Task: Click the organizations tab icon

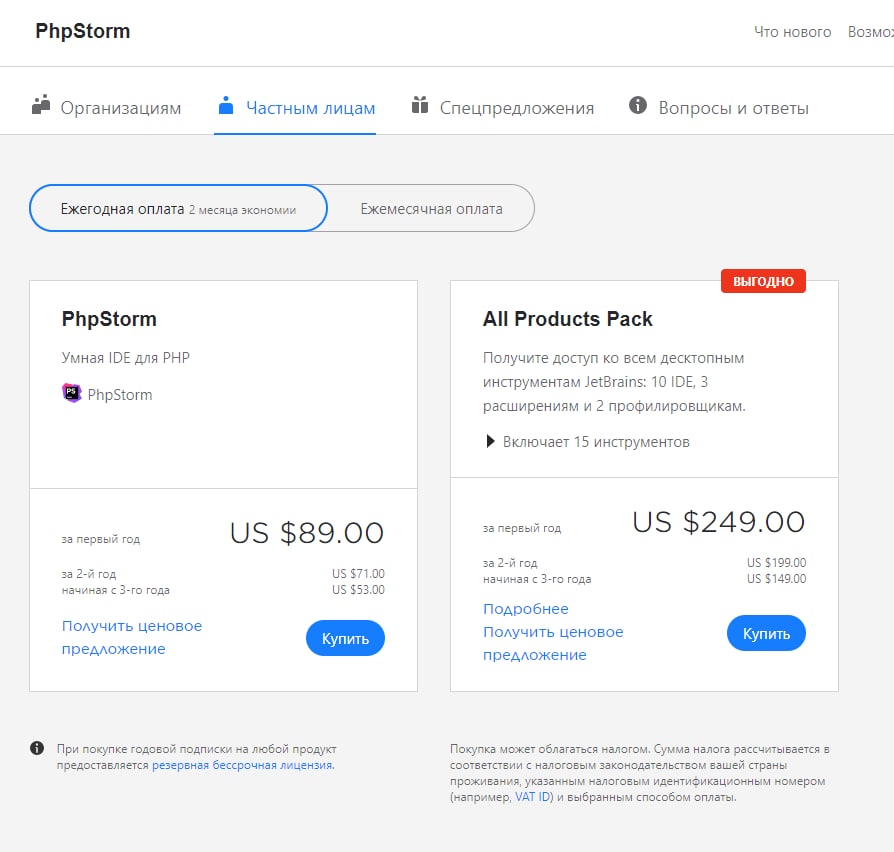Action: [x=41, y=105]
